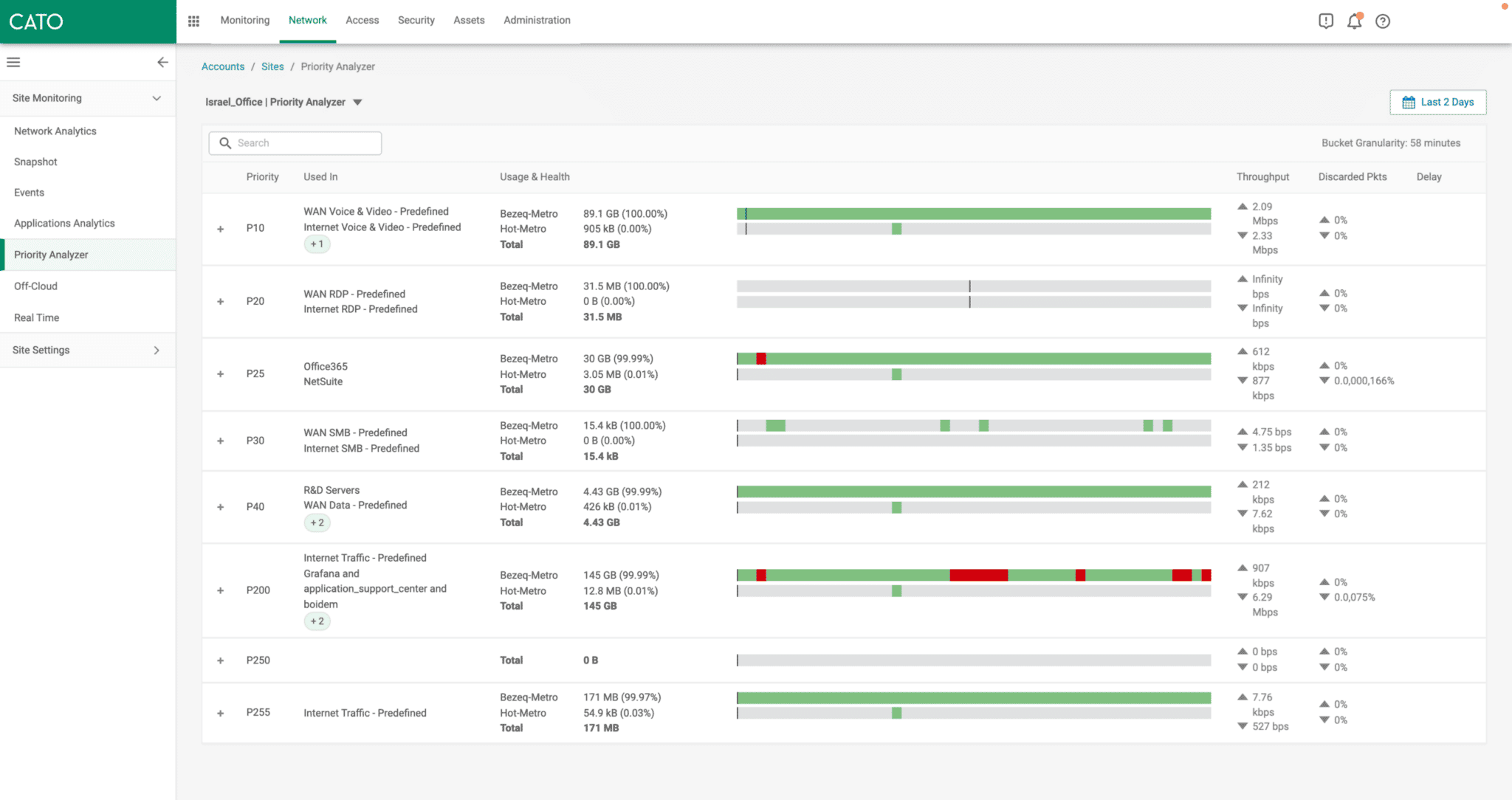Open the app launcher grid icon
Viewport: 1512px width, 800px height.
coord(193,21)
